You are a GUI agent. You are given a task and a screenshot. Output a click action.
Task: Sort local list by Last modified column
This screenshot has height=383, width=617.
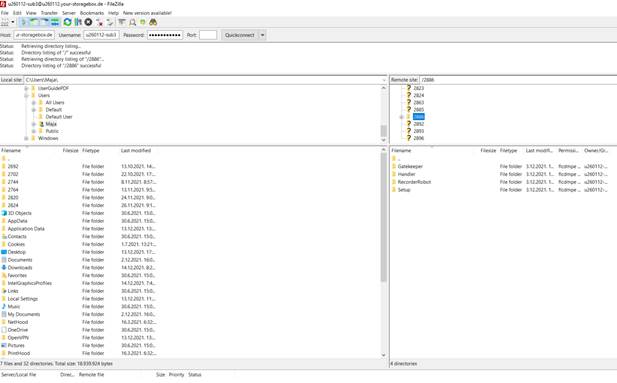point(136,150)
